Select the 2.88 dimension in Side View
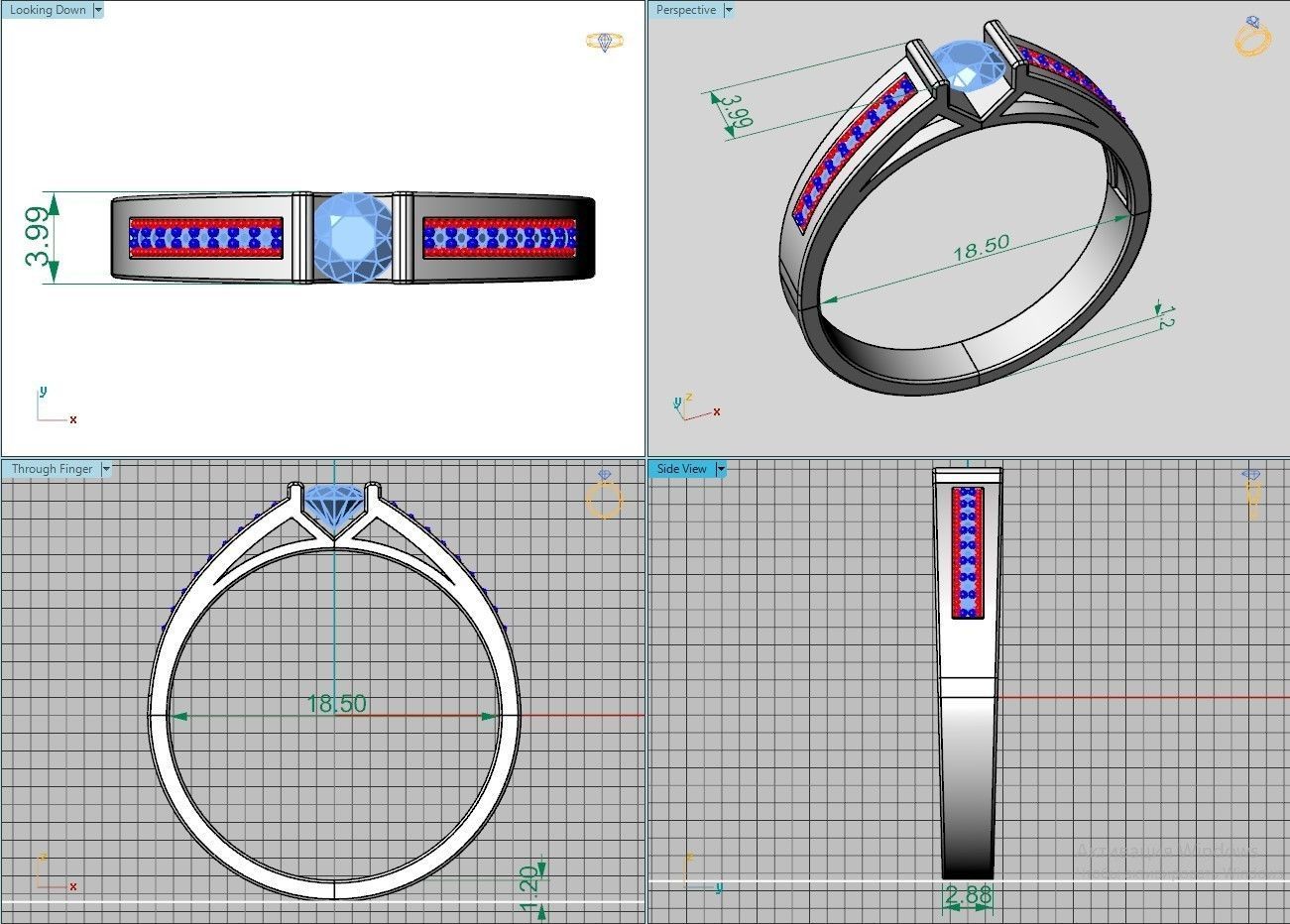1290x924 pixels. pos(968,895)
